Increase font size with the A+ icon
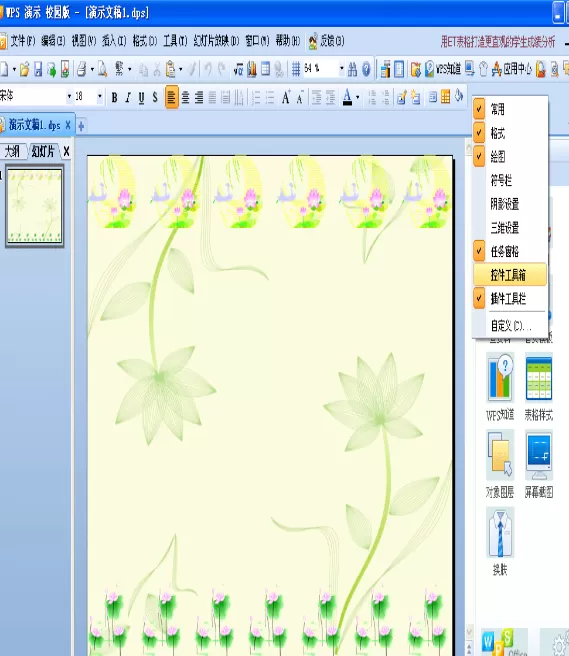The image size is (569, 656). 286,97
